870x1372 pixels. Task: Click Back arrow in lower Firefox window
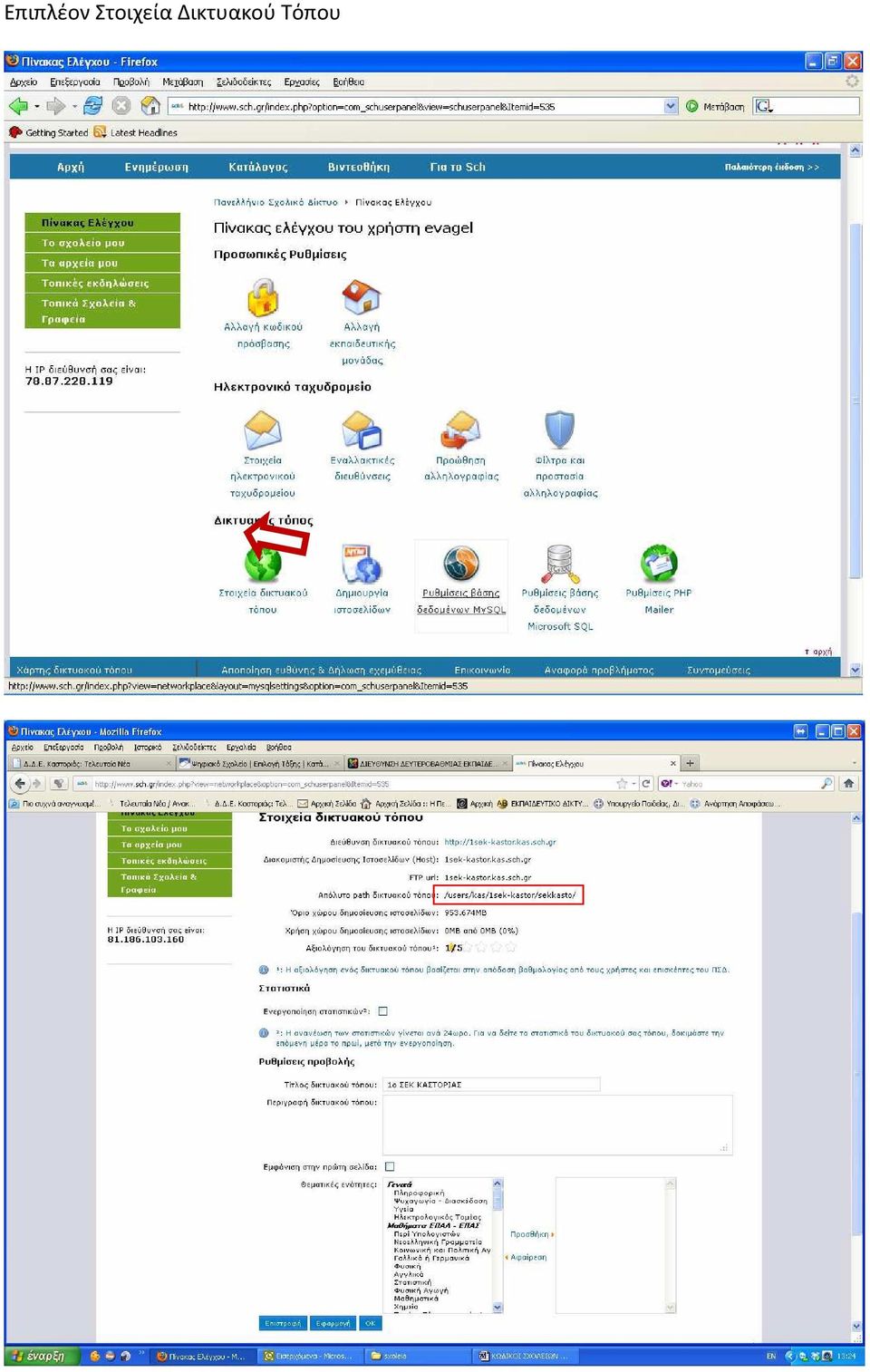pos(20,784)
